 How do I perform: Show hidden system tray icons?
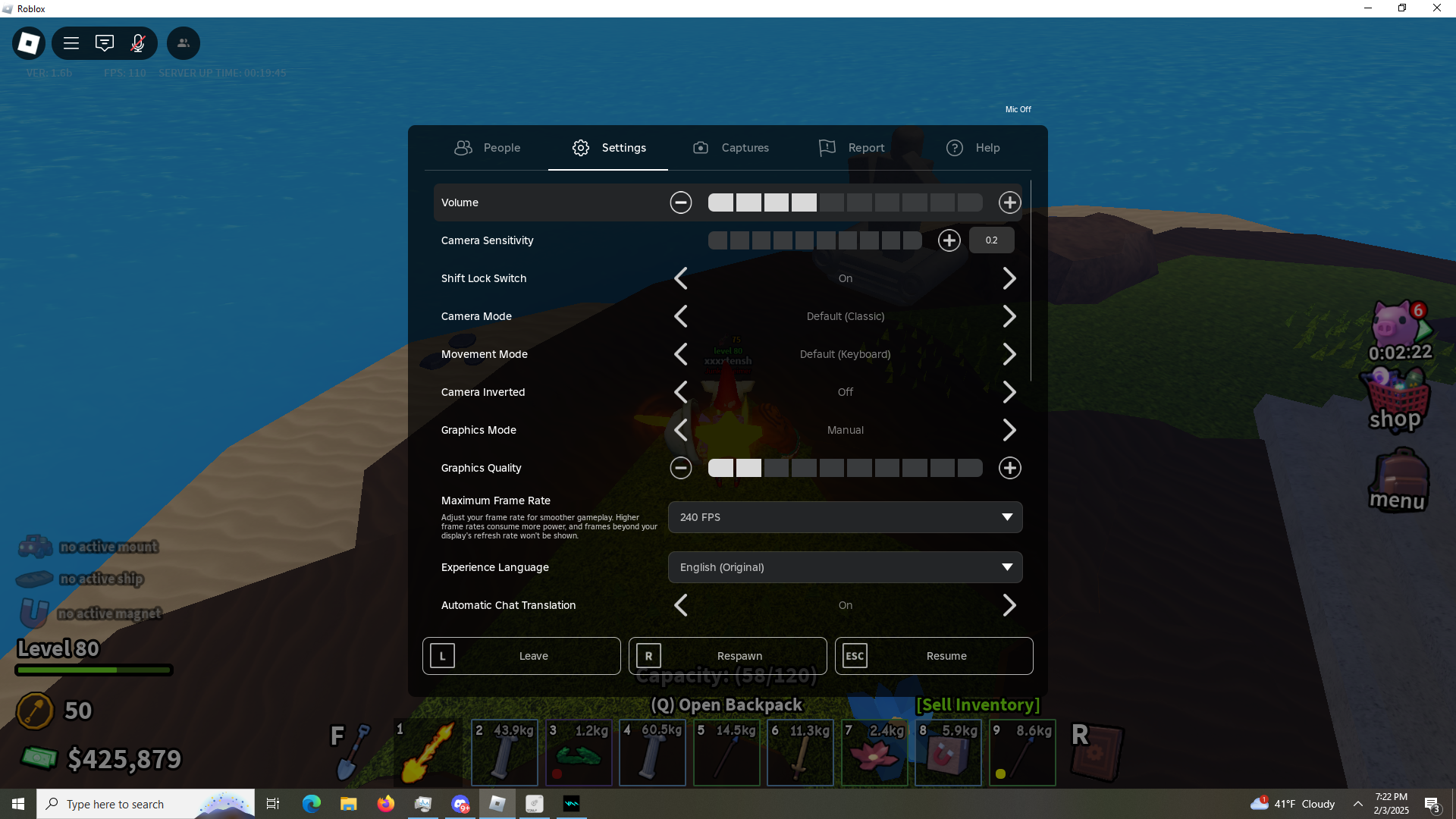click(x=1358, y=804)
